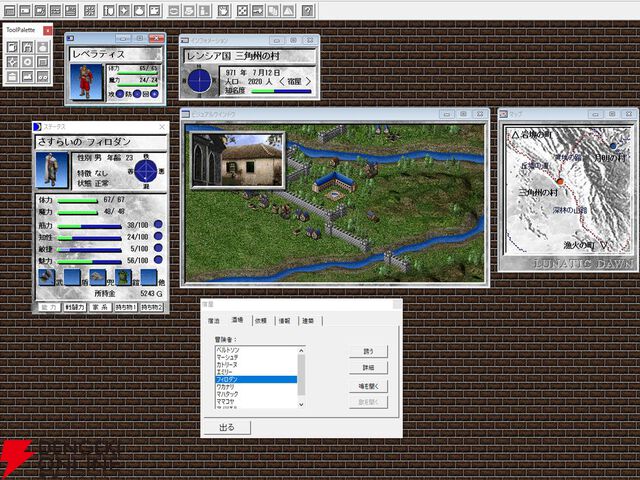The width and height of the screenshot is (640, 480).
Task: Click left arrow beside 宿屋 location
Action: coord(280,81)
